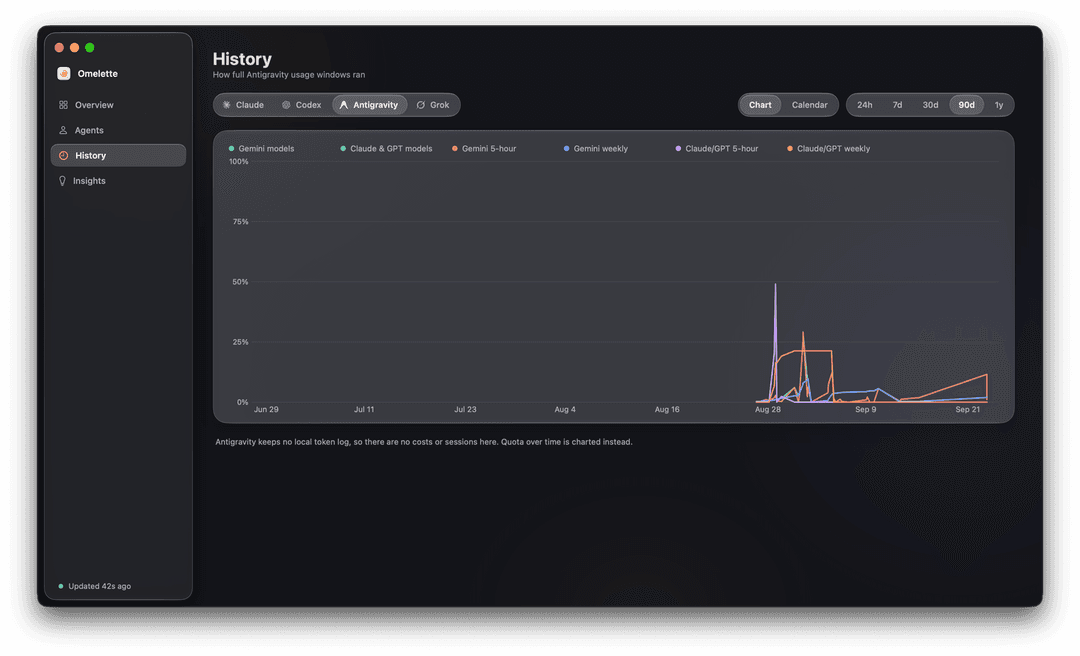Click the 50% y-axis label
Viewport: 1080px width, 656px height.
240,282
